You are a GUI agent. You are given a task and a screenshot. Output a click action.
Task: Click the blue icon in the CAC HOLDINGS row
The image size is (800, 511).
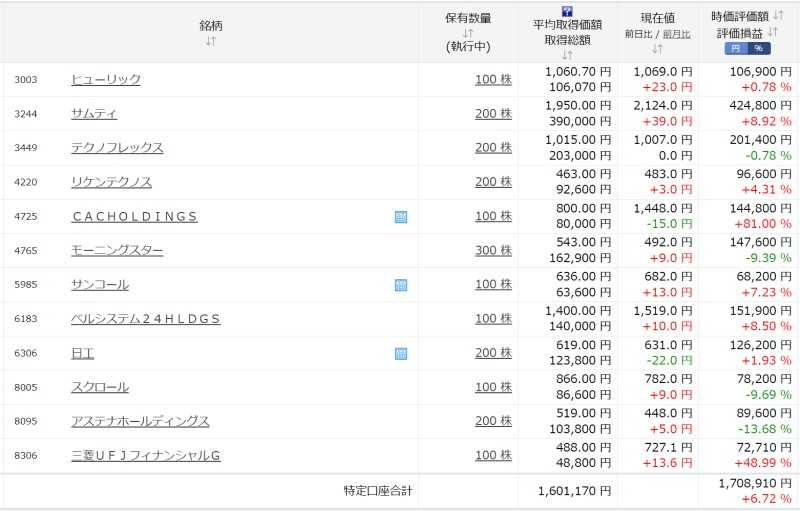(x=401, y=217)
